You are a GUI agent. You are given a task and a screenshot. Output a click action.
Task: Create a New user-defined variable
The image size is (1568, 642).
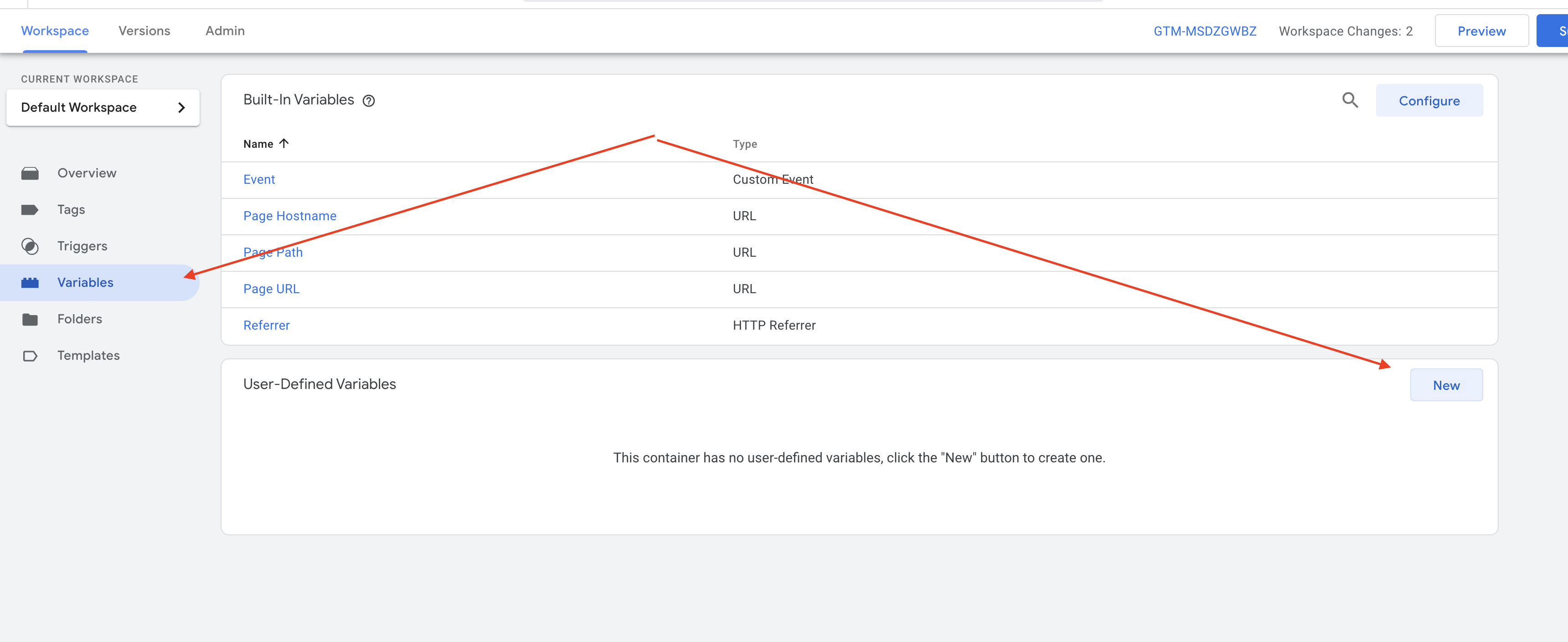[x=1446, y=386]
